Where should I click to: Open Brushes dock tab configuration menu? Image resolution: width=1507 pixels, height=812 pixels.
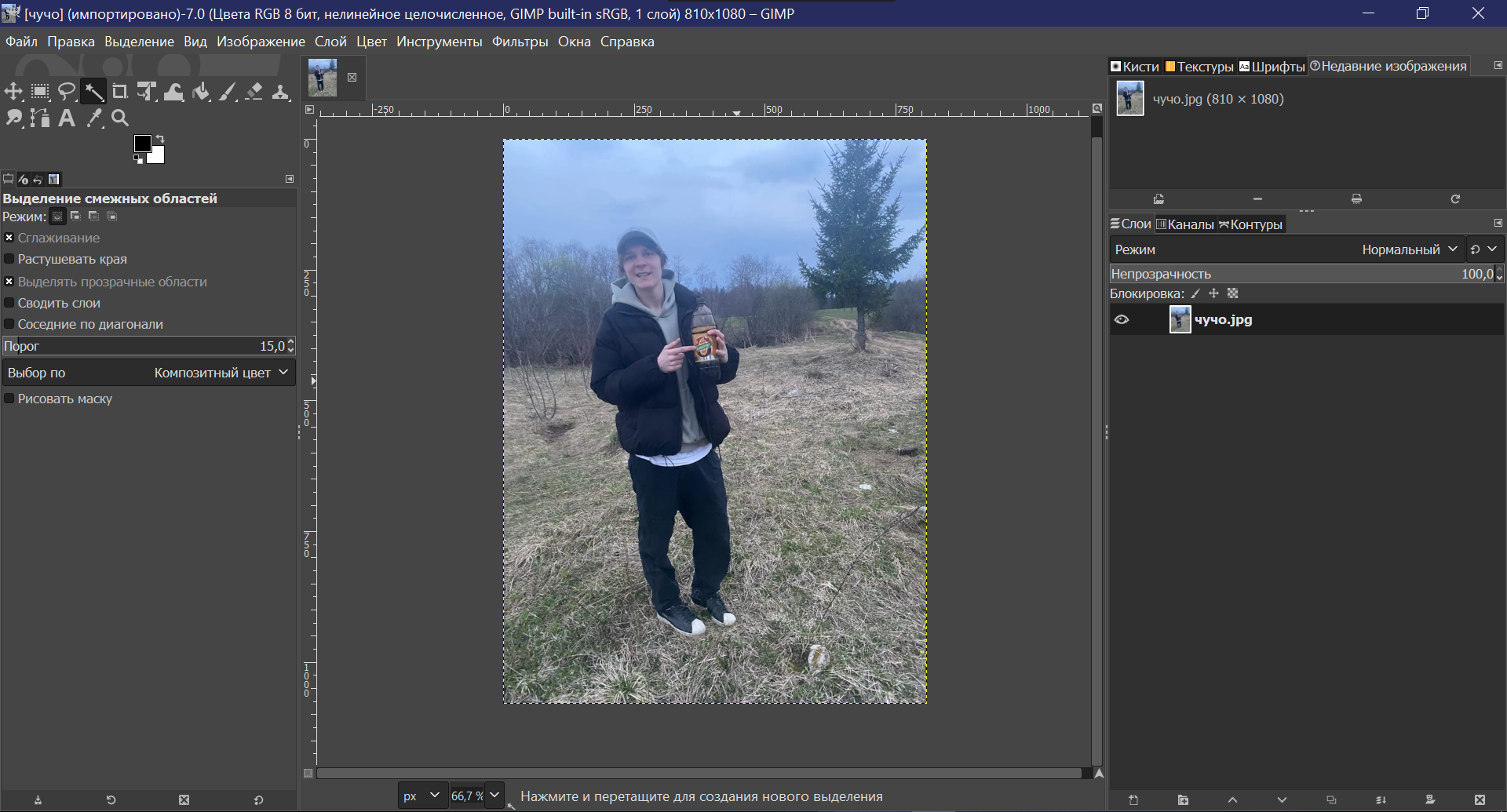(1498, 65)
